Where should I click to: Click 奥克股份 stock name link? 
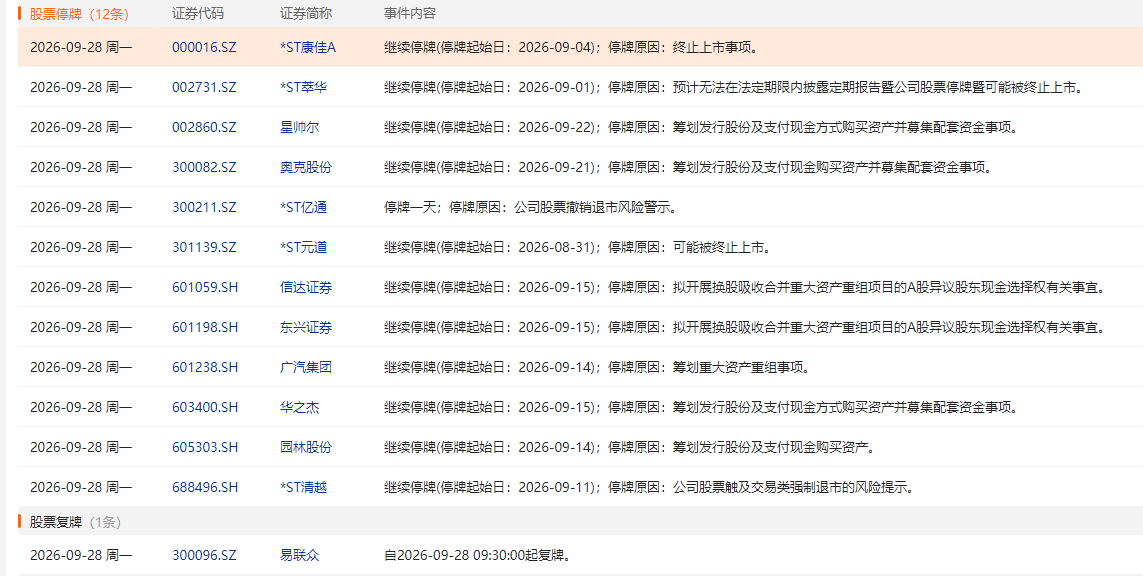tap(305, 168)
